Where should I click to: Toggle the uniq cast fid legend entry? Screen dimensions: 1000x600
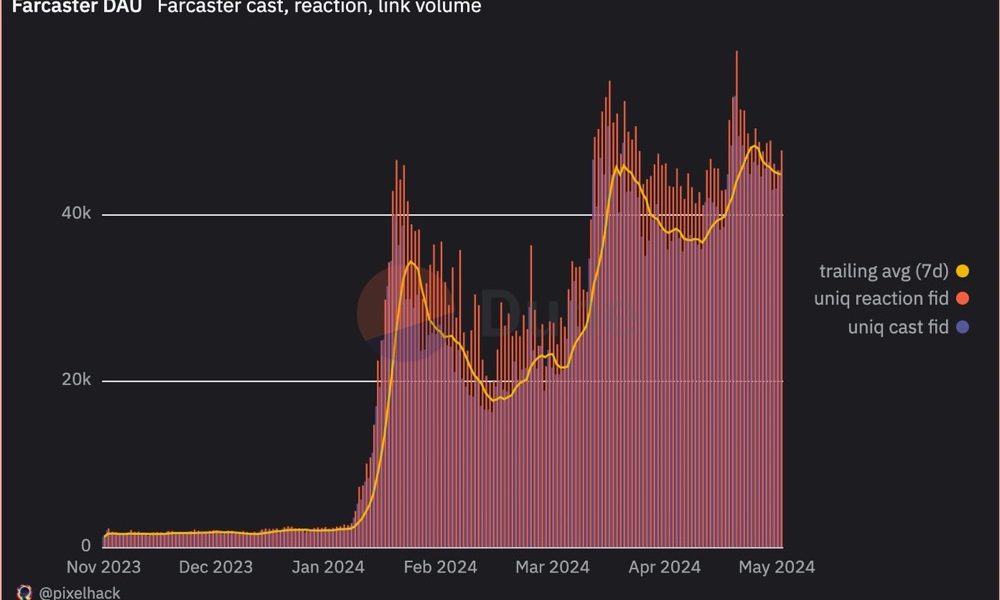908,327
